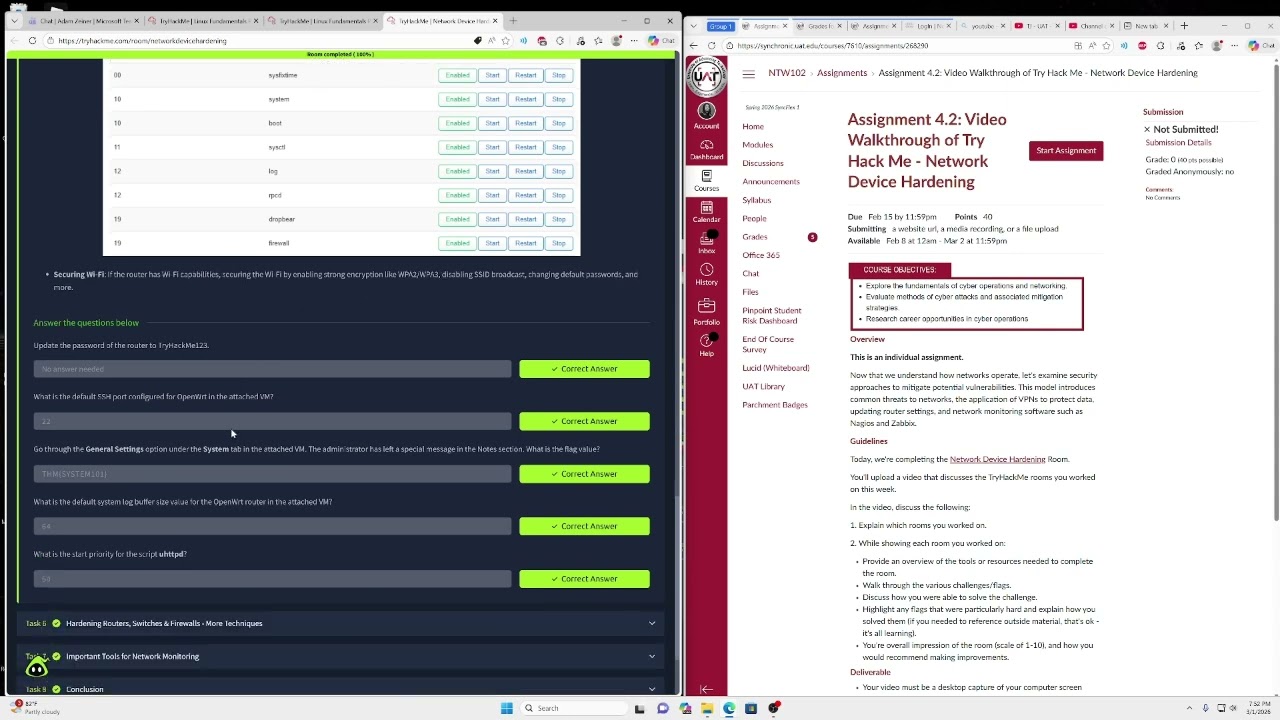1280x720 pixels.
Task: Start the log service
Action: pyautogui.click(x=492, y=171)
